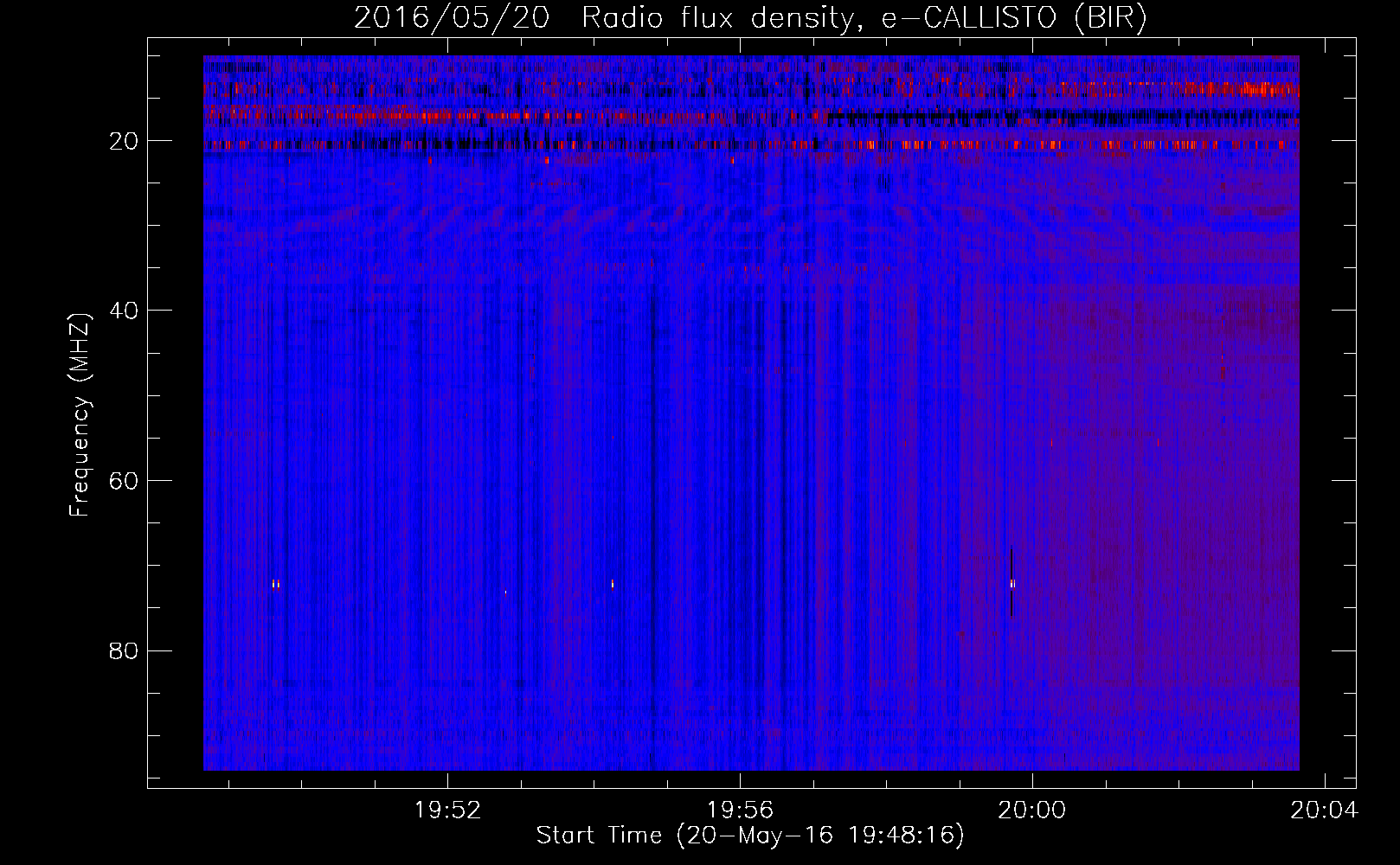This screenshot has height=865, width=1400.
Task: Click the 20 MHz frequency tick label
Action: point(124,141)
